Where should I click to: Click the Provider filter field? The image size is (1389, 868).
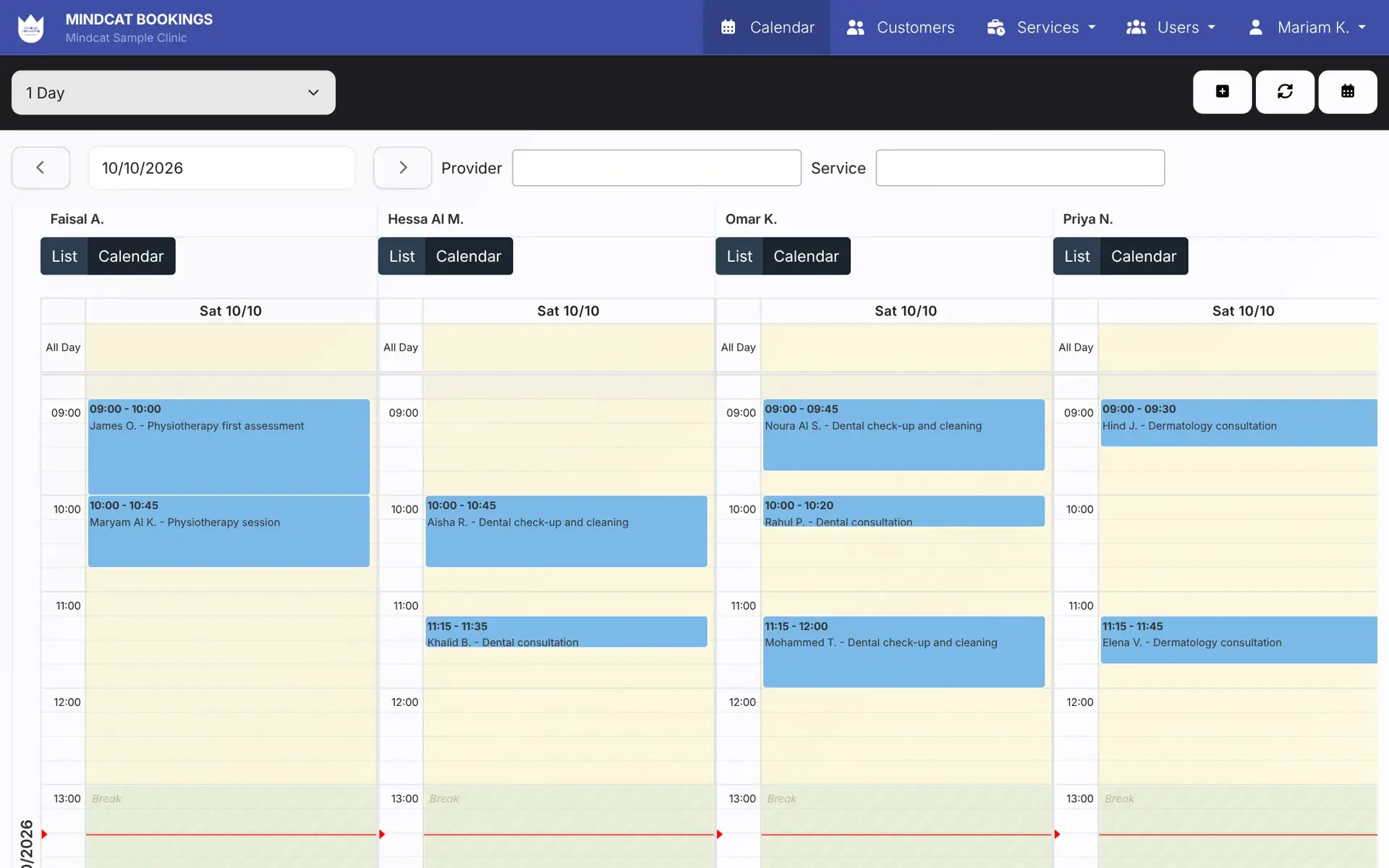[x=656, y=168]
